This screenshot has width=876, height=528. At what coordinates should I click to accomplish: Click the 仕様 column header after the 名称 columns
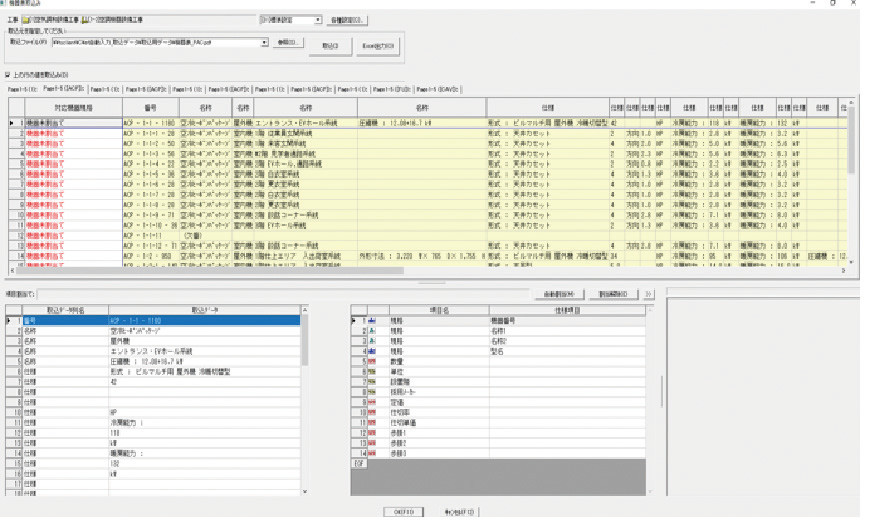tap(548, 108)
